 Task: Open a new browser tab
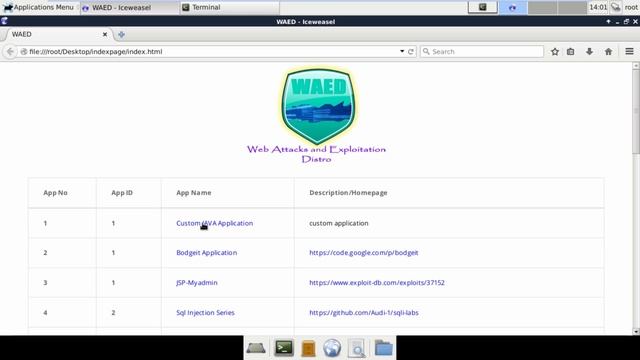pyautogui.click(x=121, y=35)
